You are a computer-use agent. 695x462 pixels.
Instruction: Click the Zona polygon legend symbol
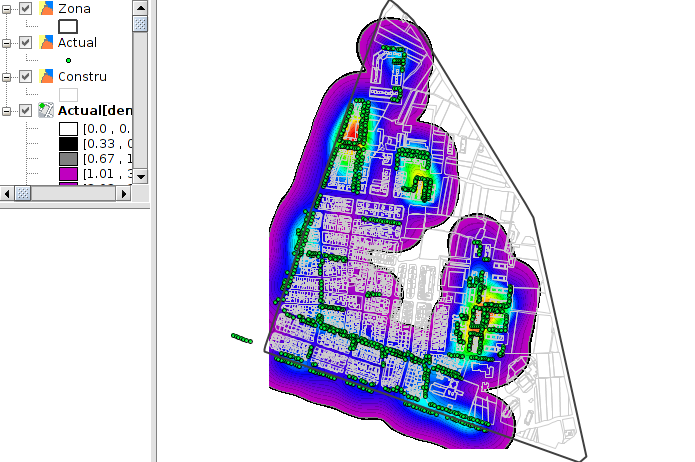(x=68, y=26)
